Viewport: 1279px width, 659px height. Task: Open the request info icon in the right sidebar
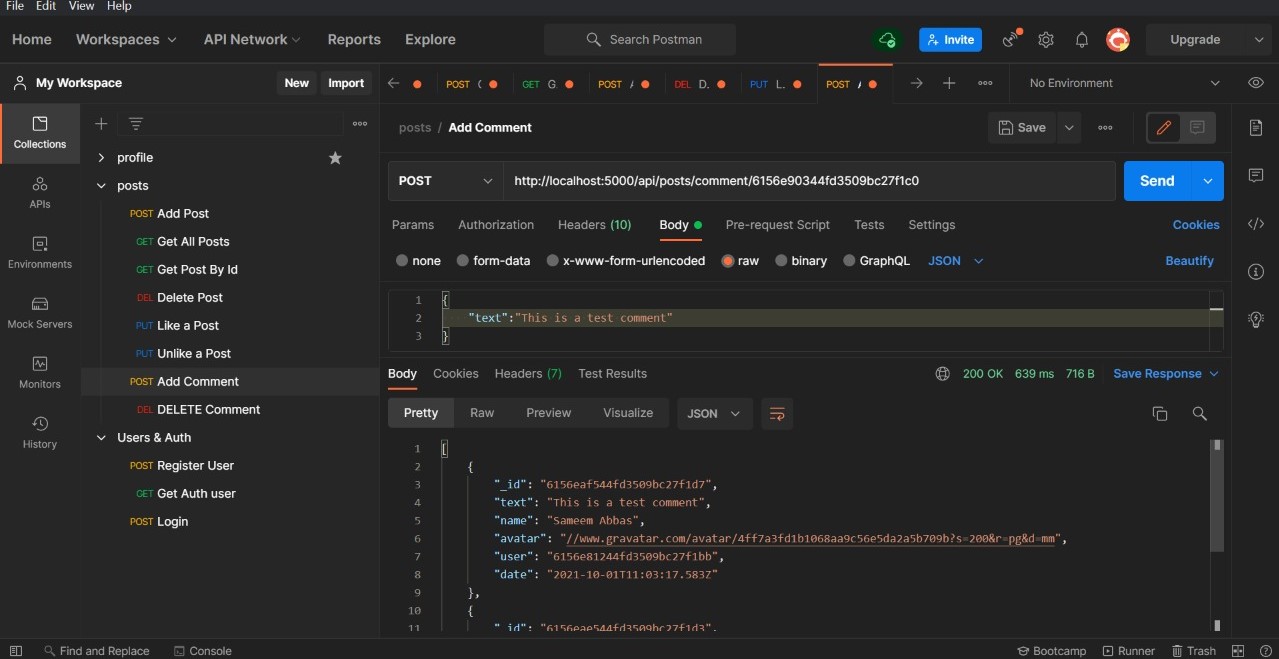(1256, 271)
